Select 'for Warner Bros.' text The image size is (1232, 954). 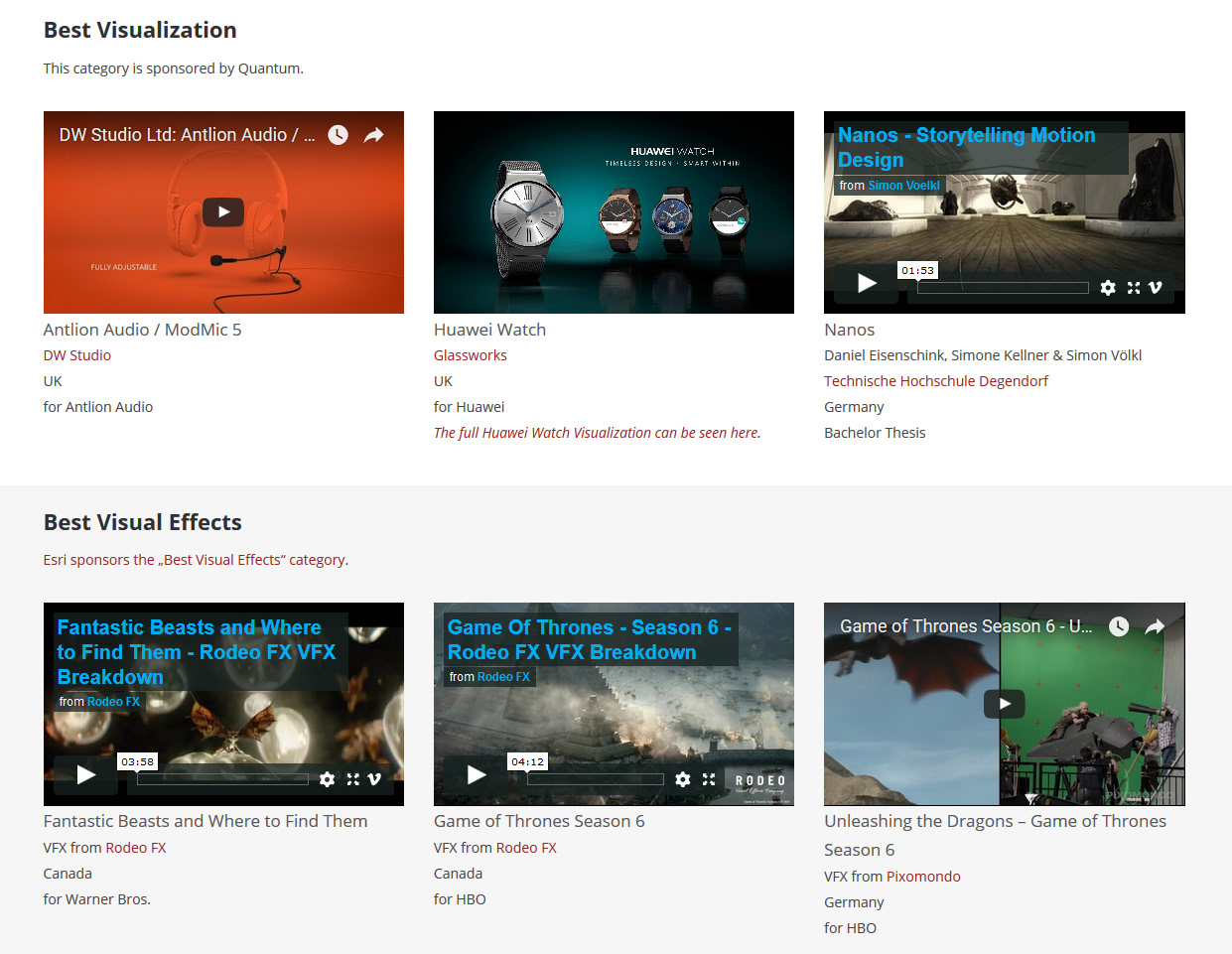97,899
